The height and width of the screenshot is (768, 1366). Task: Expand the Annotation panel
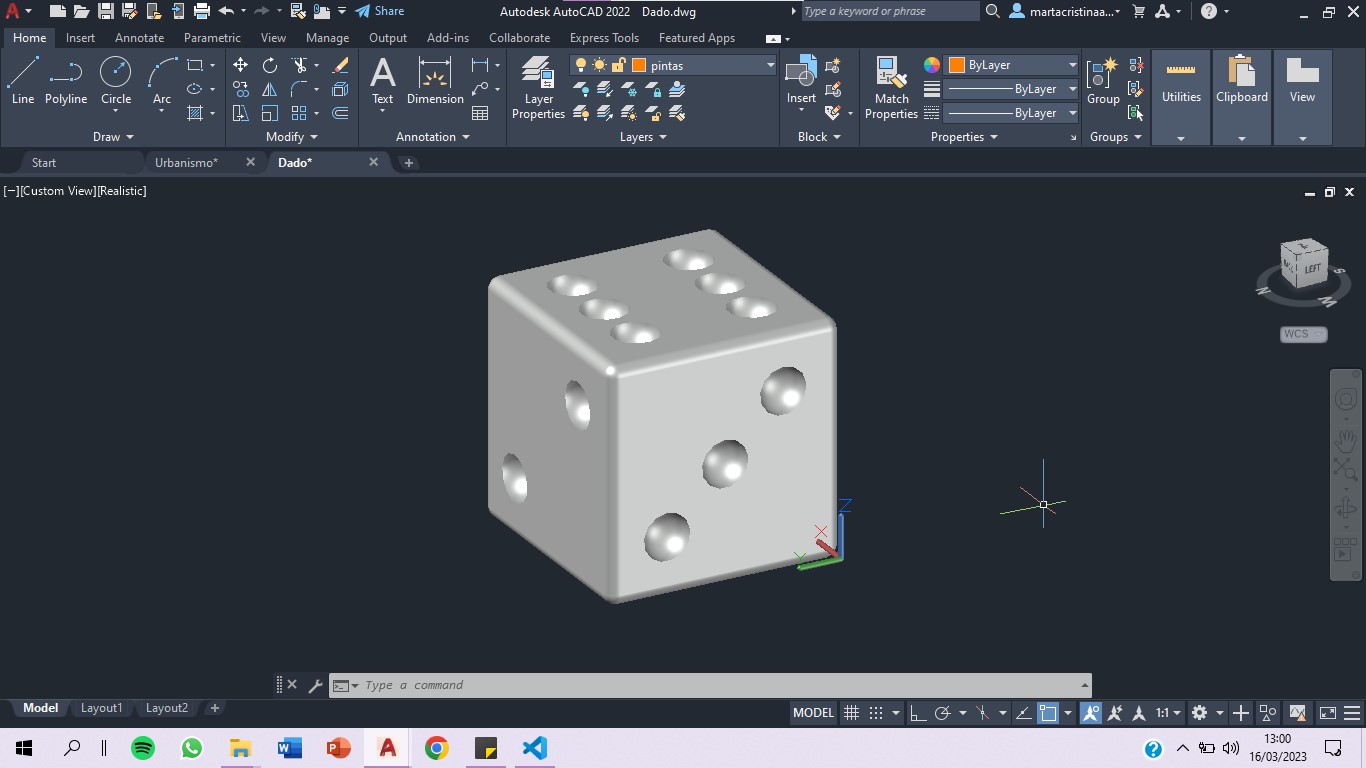tap(433, 137)
